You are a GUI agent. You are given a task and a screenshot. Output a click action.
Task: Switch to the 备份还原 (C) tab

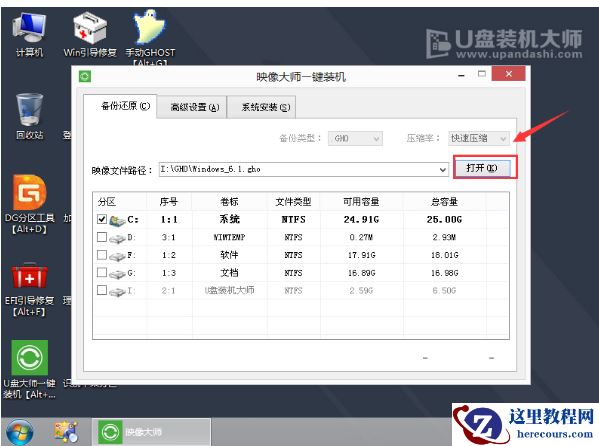pyautogui.click(x=120, y=106)
